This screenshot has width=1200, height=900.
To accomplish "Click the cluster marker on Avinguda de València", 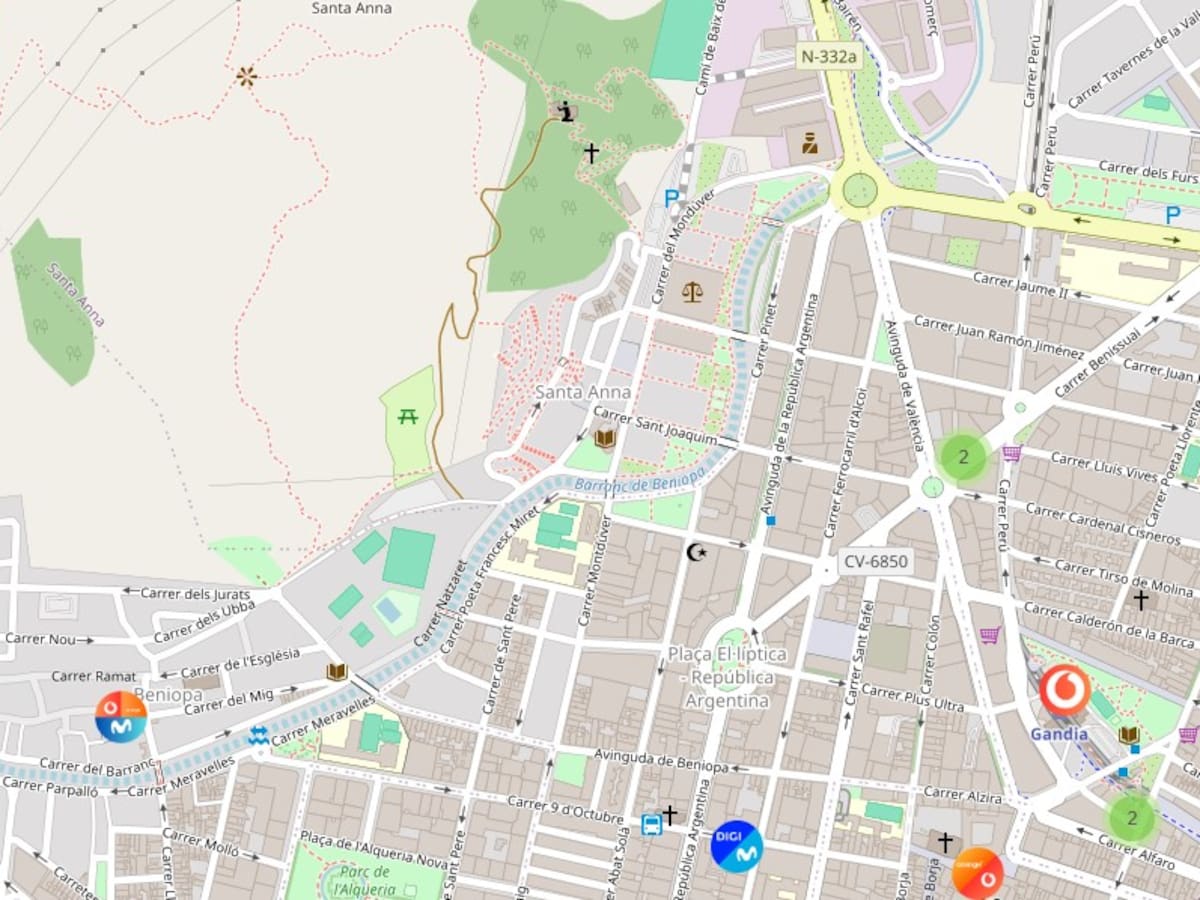I will 963,458.
